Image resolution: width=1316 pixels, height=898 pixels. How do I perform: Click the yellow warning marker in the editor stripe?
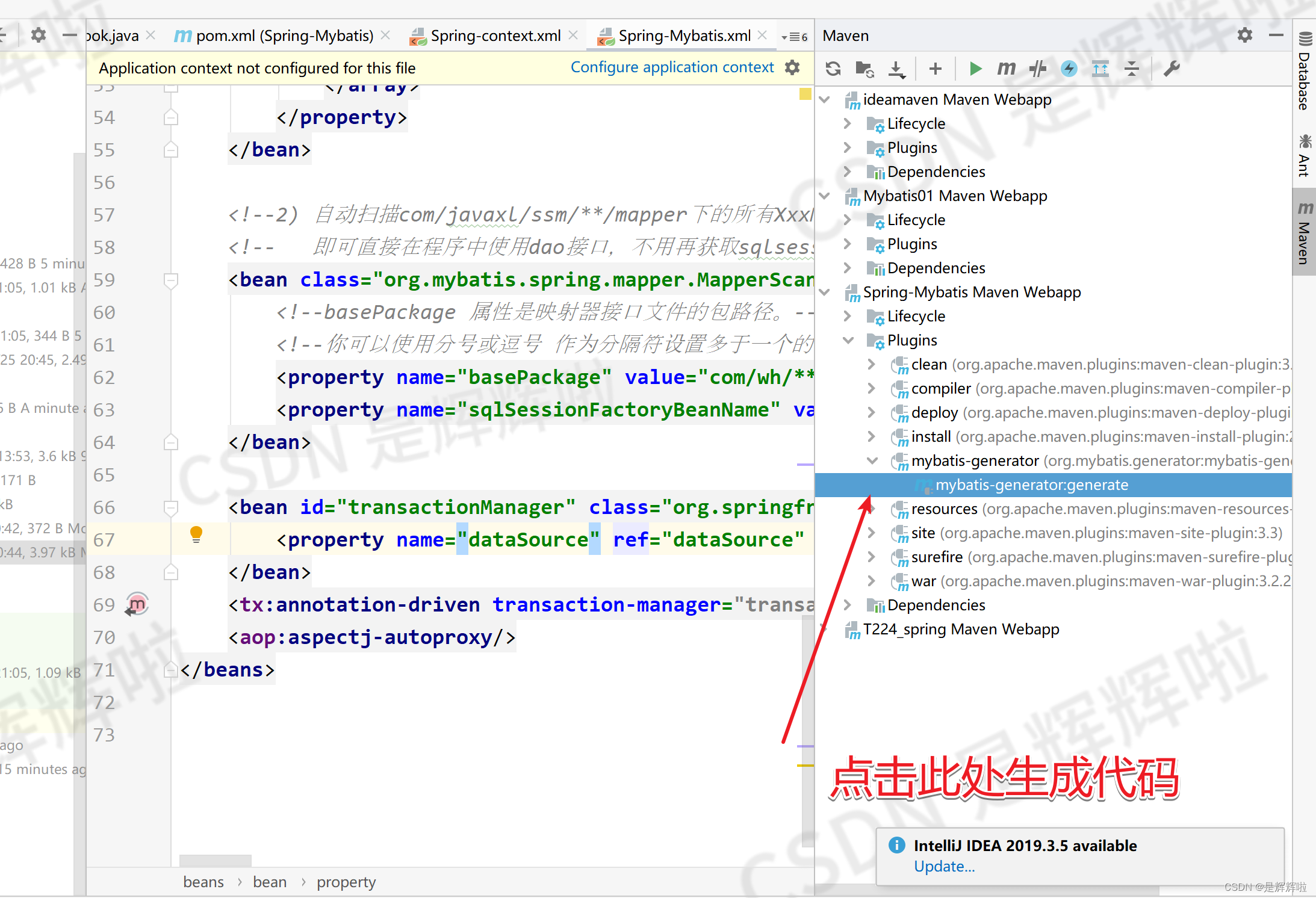pyautogui.click(x=805, y=94)
